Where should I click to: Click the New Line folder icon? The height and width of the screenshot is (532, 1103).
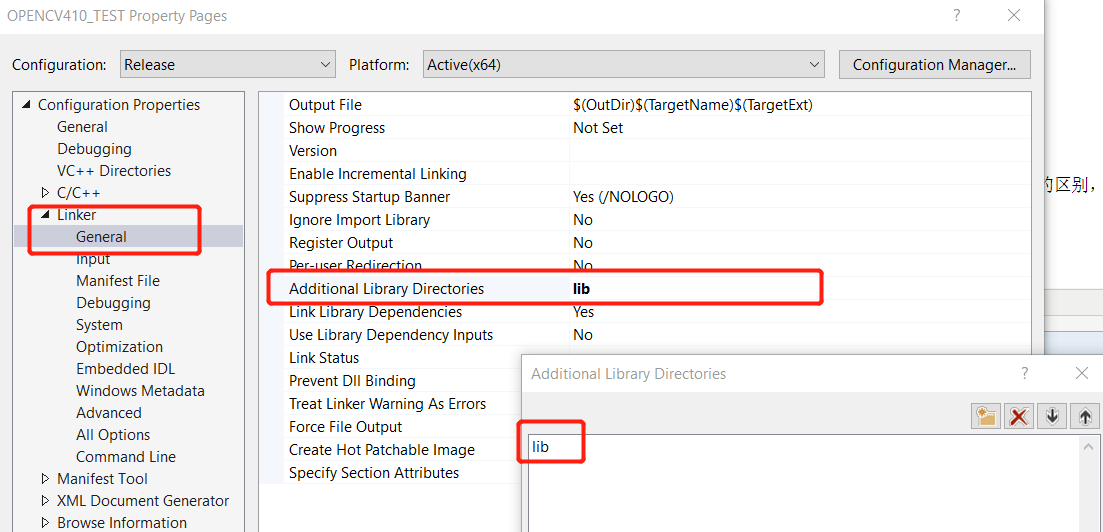click(x=986, y=417)
